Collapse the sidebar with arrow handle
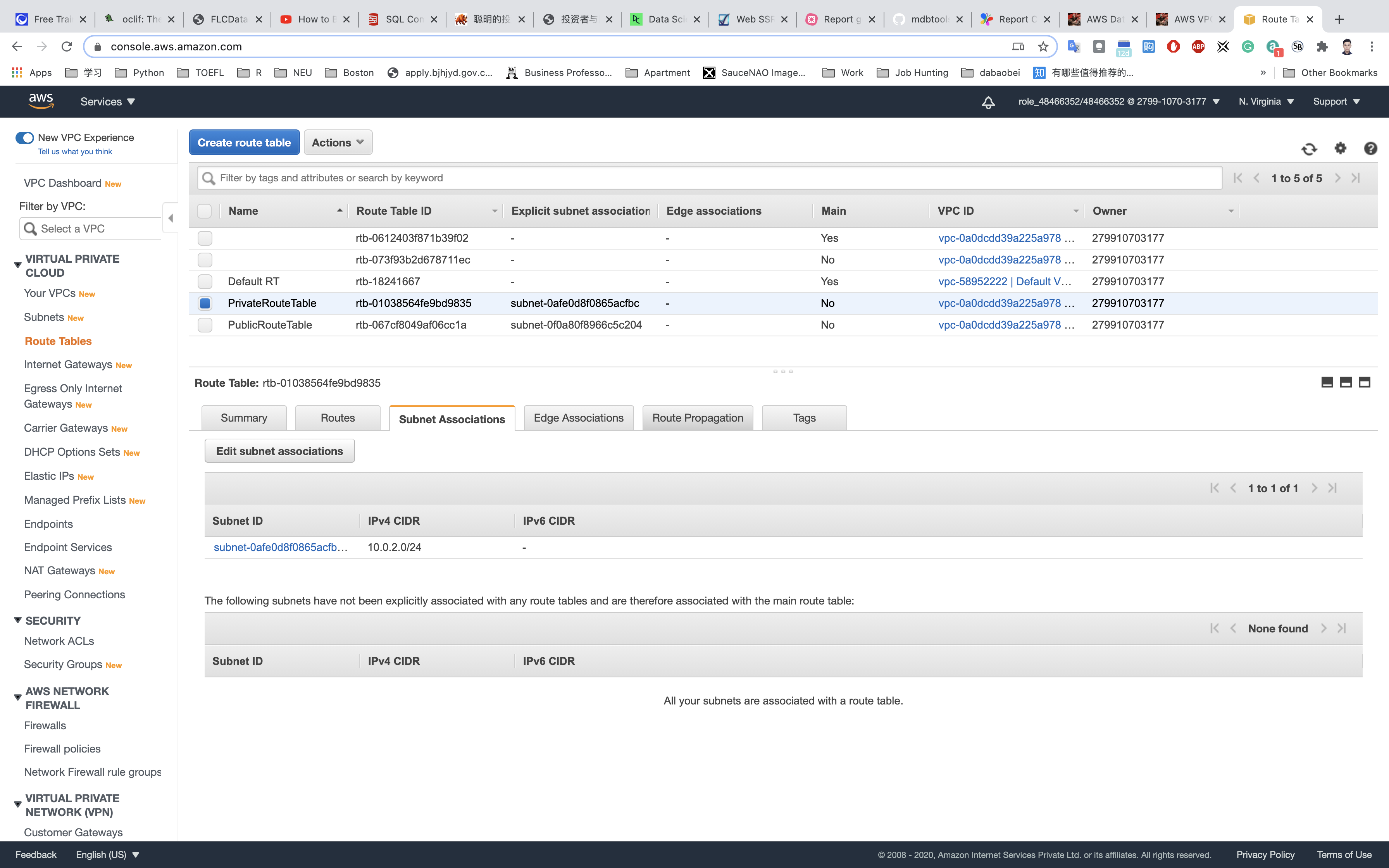 171,218
